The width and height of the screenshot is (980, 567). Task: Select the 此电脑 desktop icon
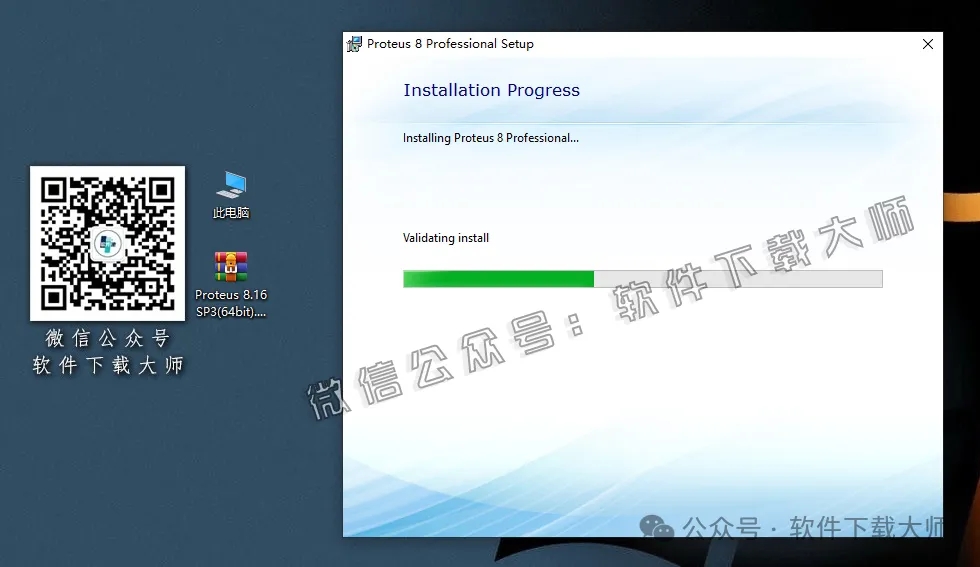[231, 194]
